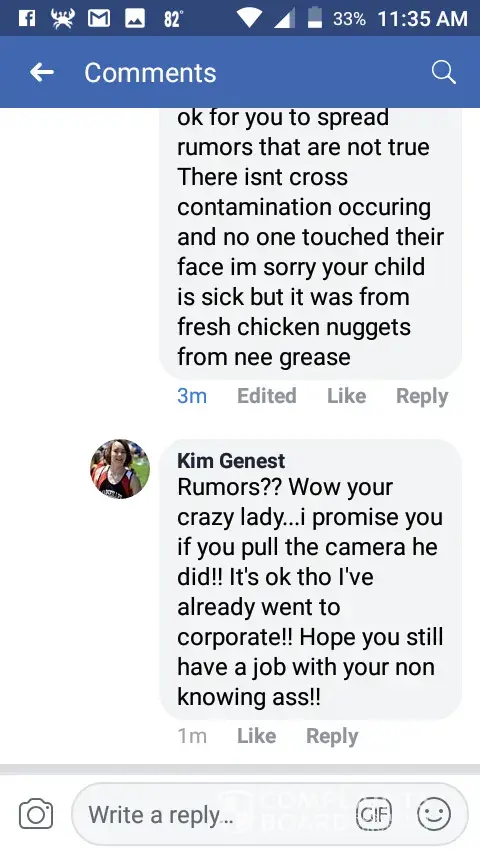This screenshot has width=480, height=854.
Task: Go back using the arrow icon
Action: [42, 72]
